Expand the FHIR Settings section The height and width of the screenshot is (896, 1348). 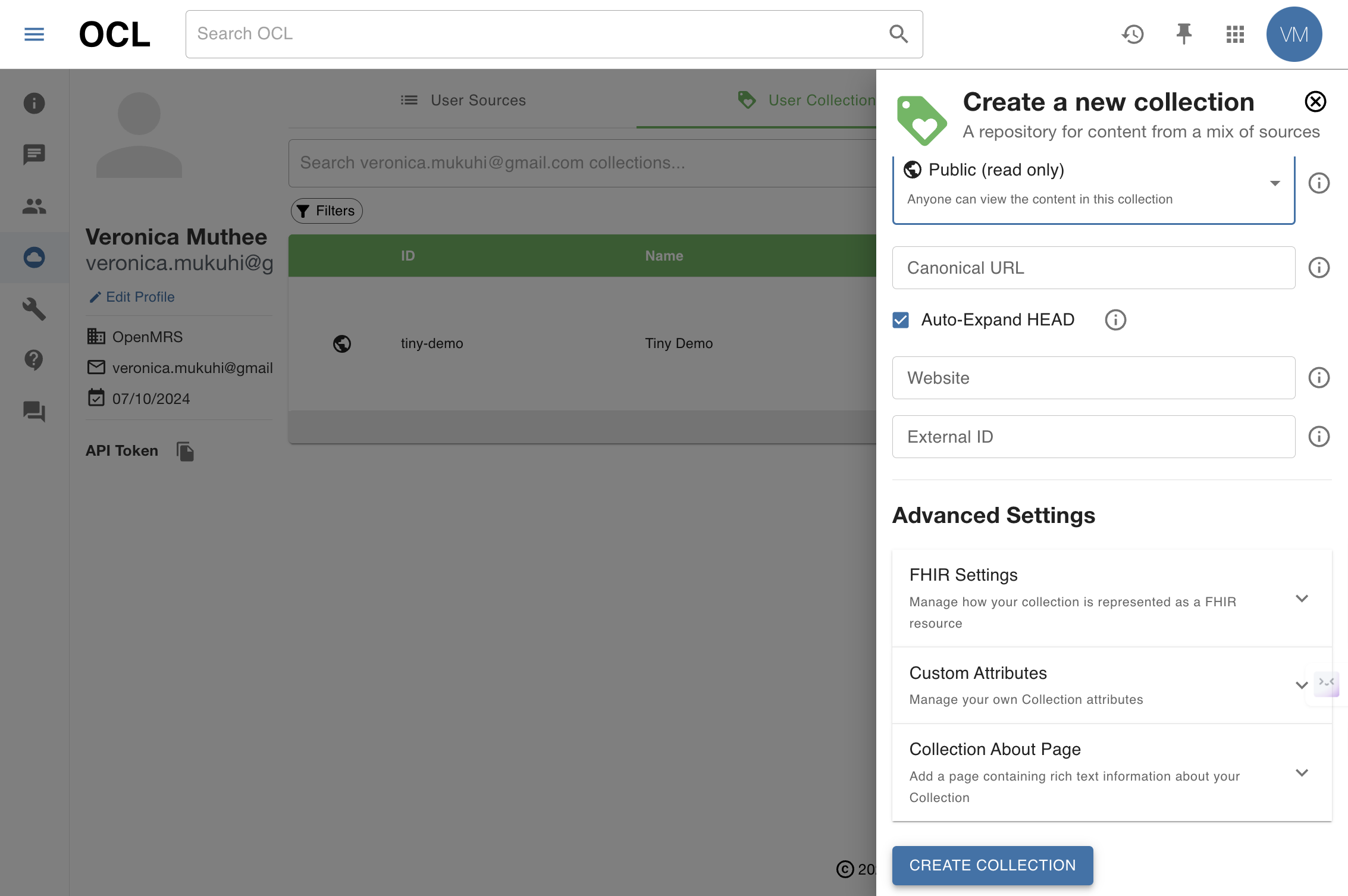click(1111, 599)
